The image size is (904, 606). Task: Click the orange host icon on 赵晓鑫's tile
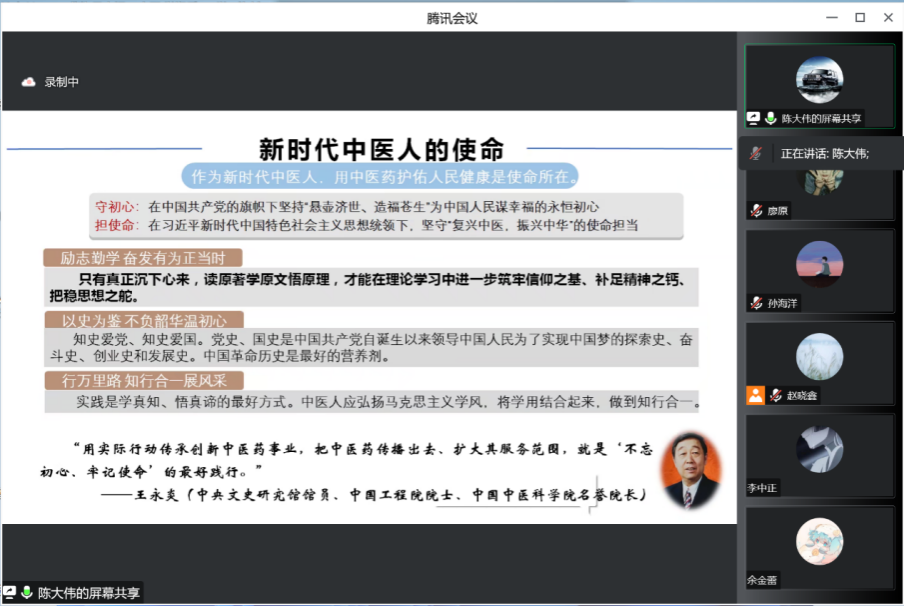click(755, 395)
